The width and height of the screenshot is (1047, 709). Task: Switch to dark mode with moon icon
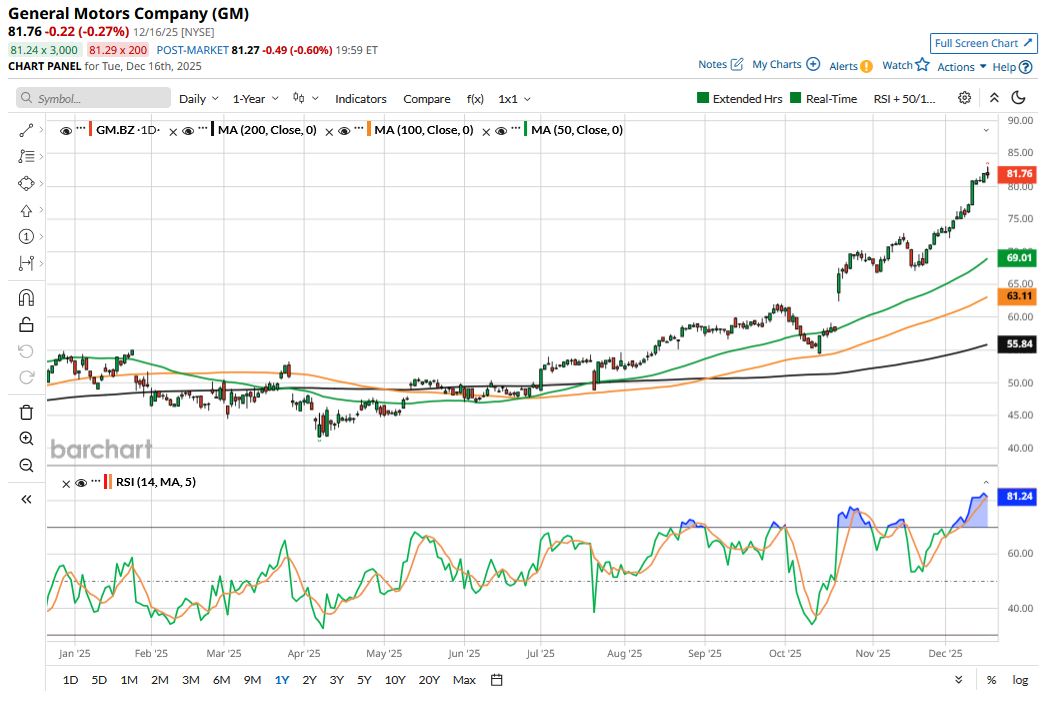click(1019, 98)
